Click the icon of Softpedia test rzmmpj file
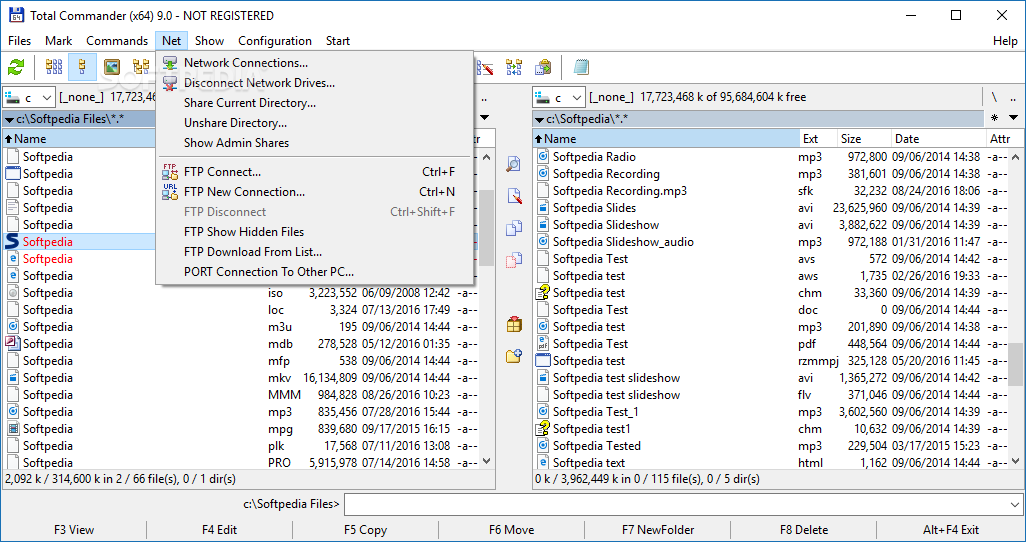Screen dimensions: 1026x542 point(543,361)
